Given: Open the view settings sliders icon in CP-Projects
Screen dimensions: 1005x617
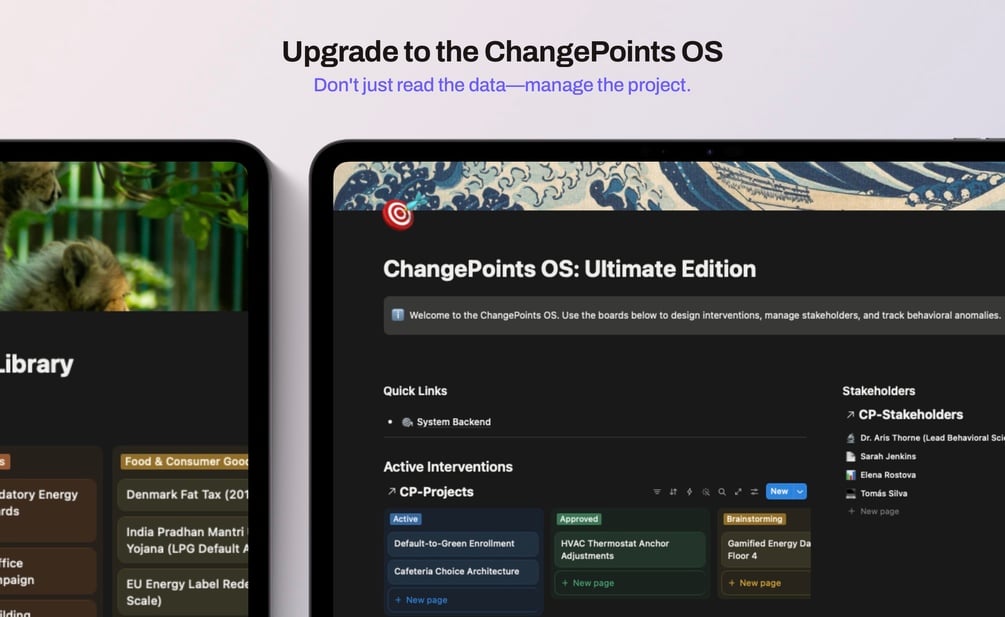Looking at the screenshot, I should pyautogui.click(x=754, y=492).
